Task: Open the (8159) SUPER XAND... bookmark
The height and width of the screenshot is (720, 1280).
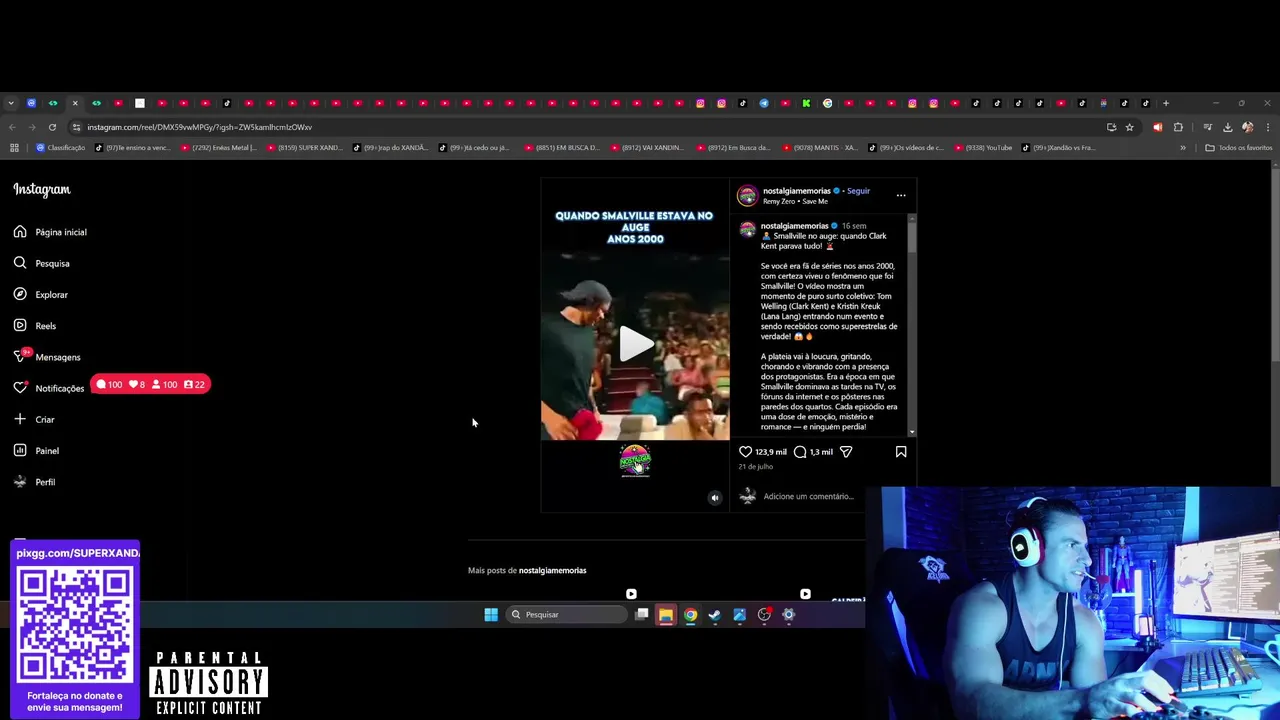Action: (305, 148)
